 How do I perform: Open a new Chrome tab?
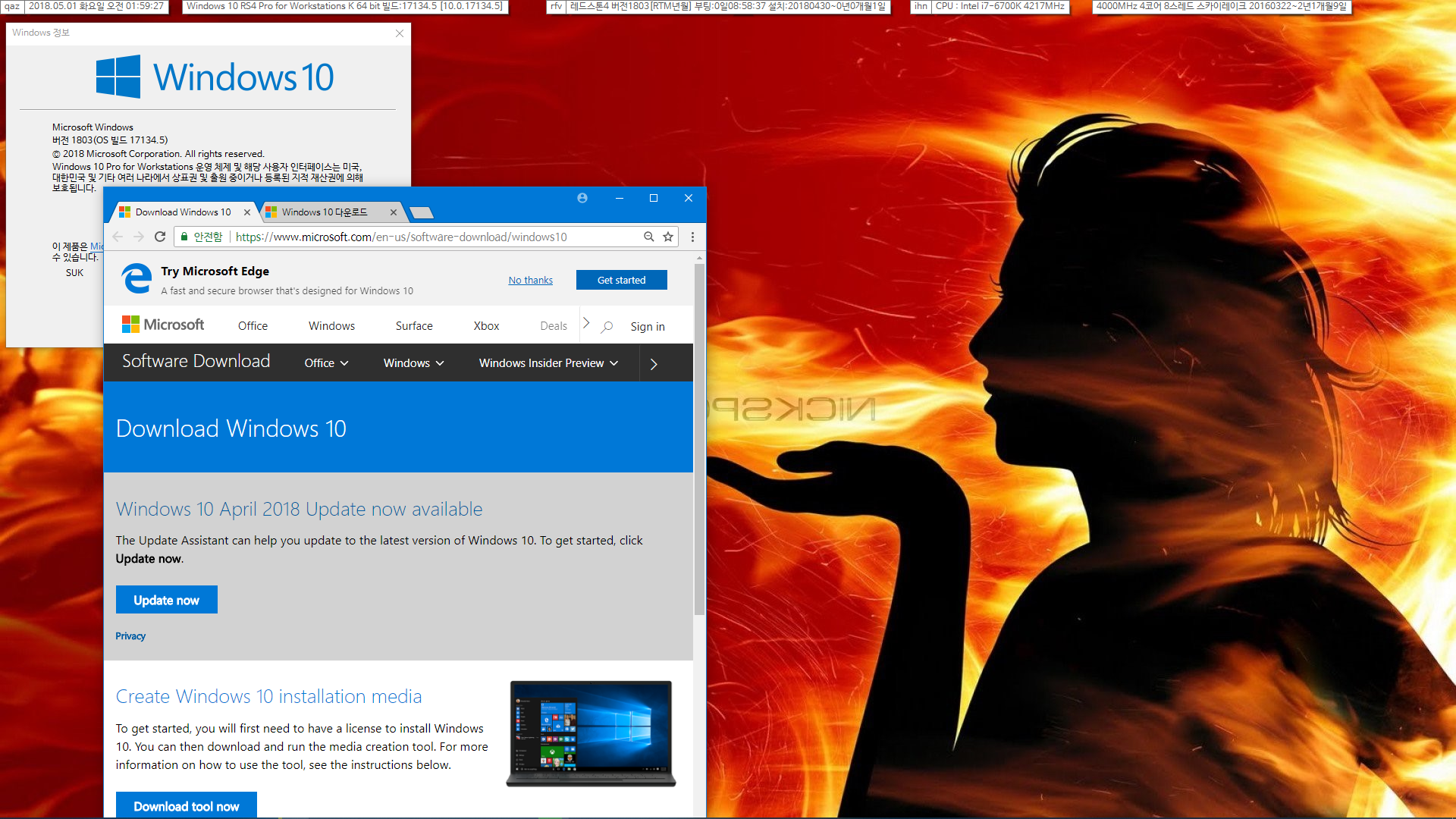(x=421, y=212)
